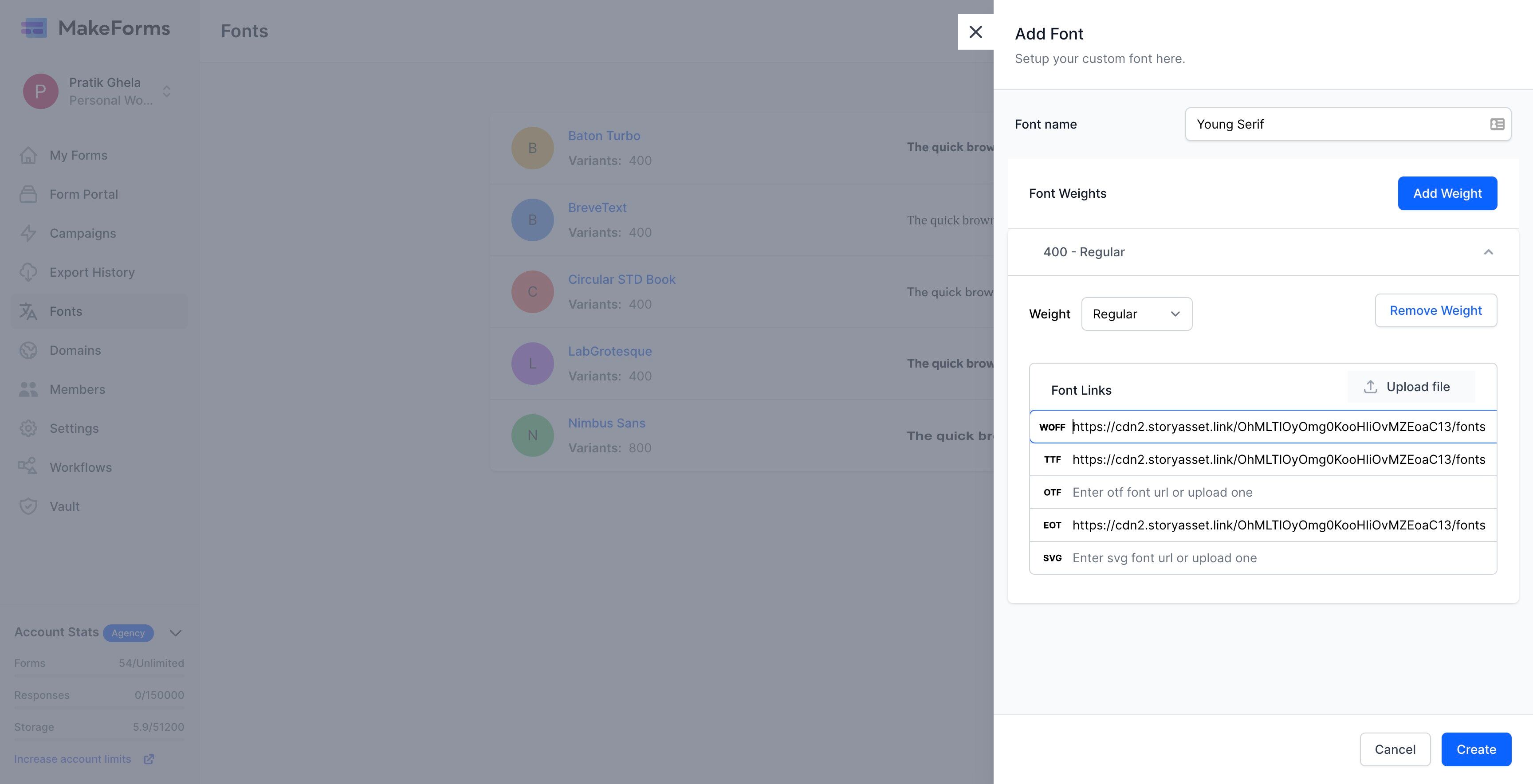
Task: Open Domains page
Action: click(75, 350)
